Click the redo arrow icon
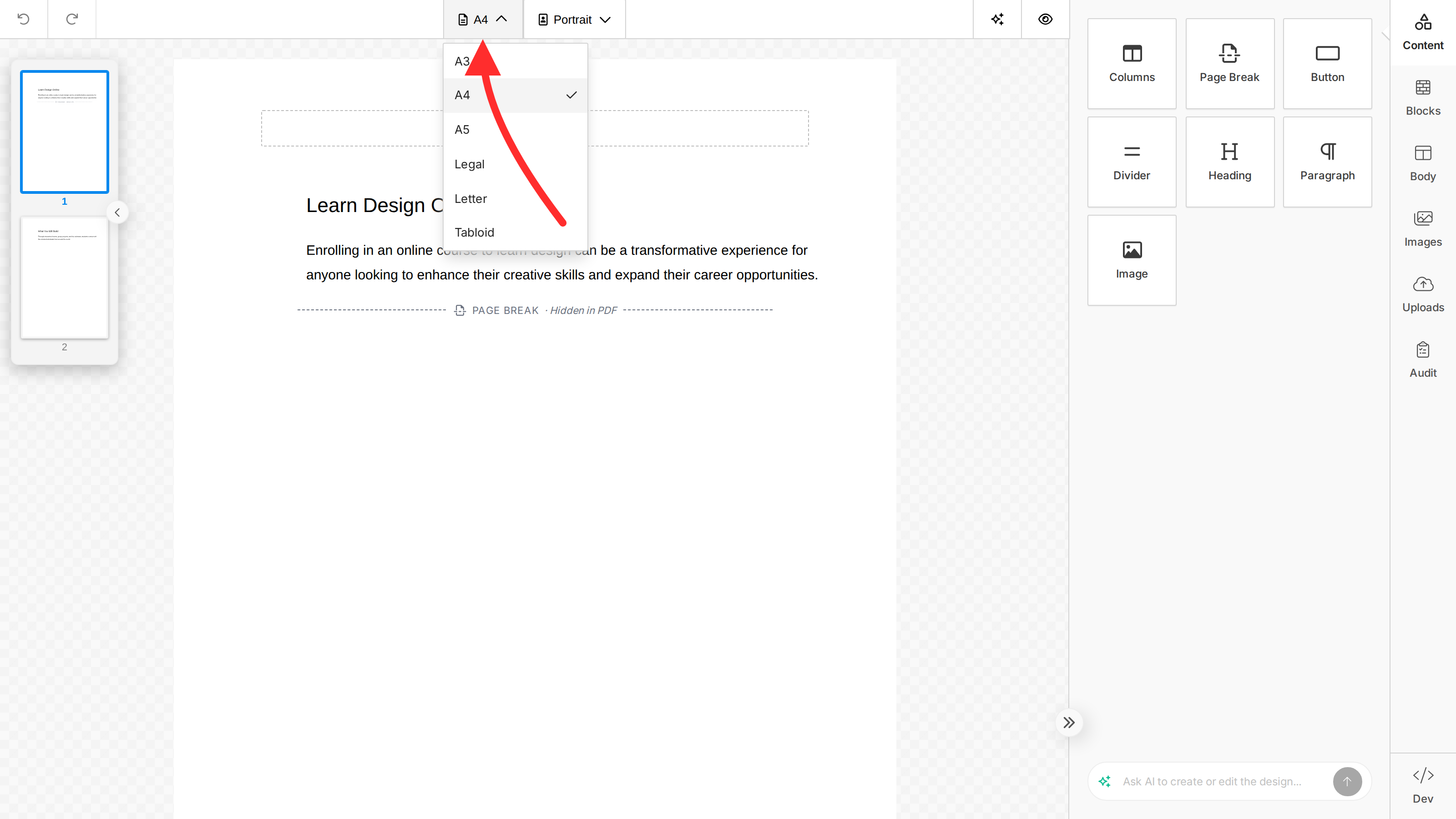 pos(72,19)
